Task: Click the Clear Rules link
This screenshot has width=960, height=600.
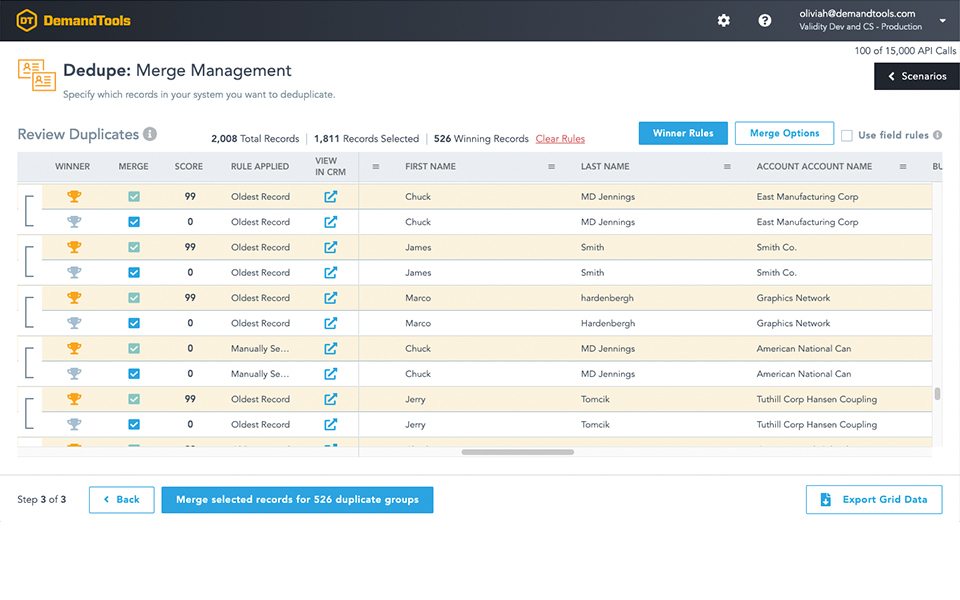Action: tap(560, 139)
